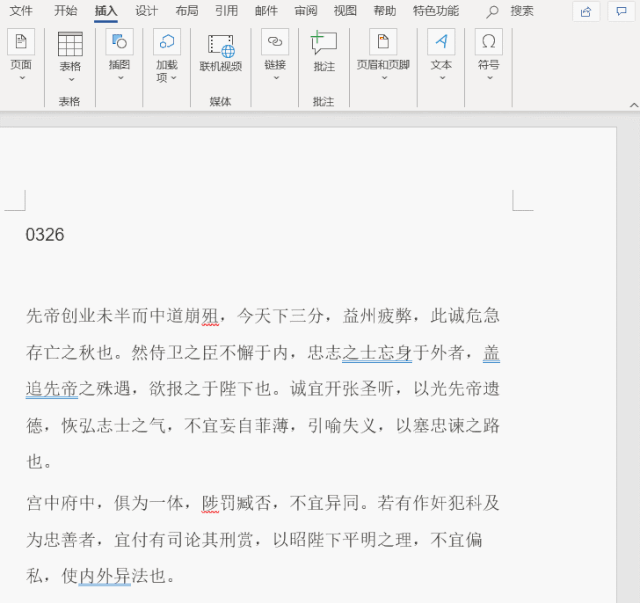Insert Online Video (联机视频)
Image resolution: width=640 pixels, height=603 pixels.
click(x=220, y=46)
